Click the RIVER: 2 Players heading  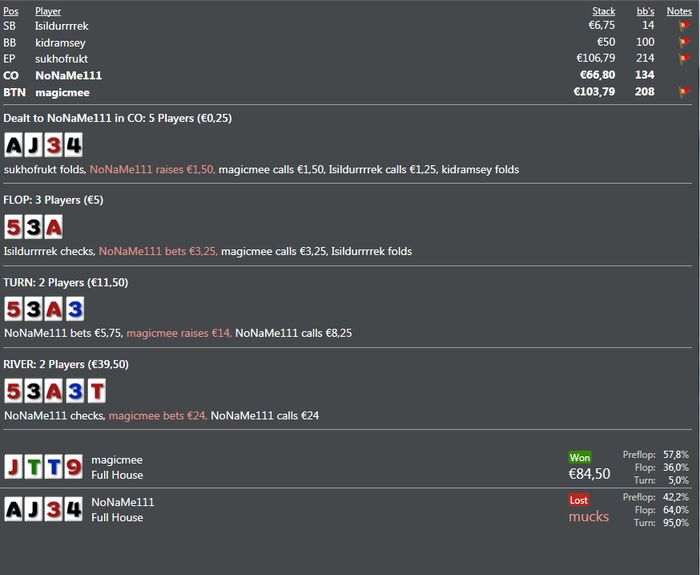[66, 364]
